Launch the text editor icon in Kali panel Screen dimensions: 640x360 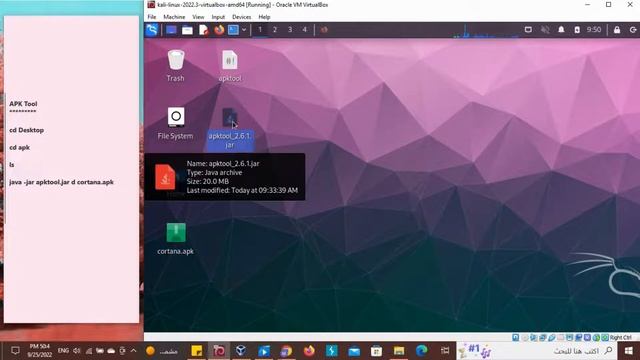click(203, 30)
